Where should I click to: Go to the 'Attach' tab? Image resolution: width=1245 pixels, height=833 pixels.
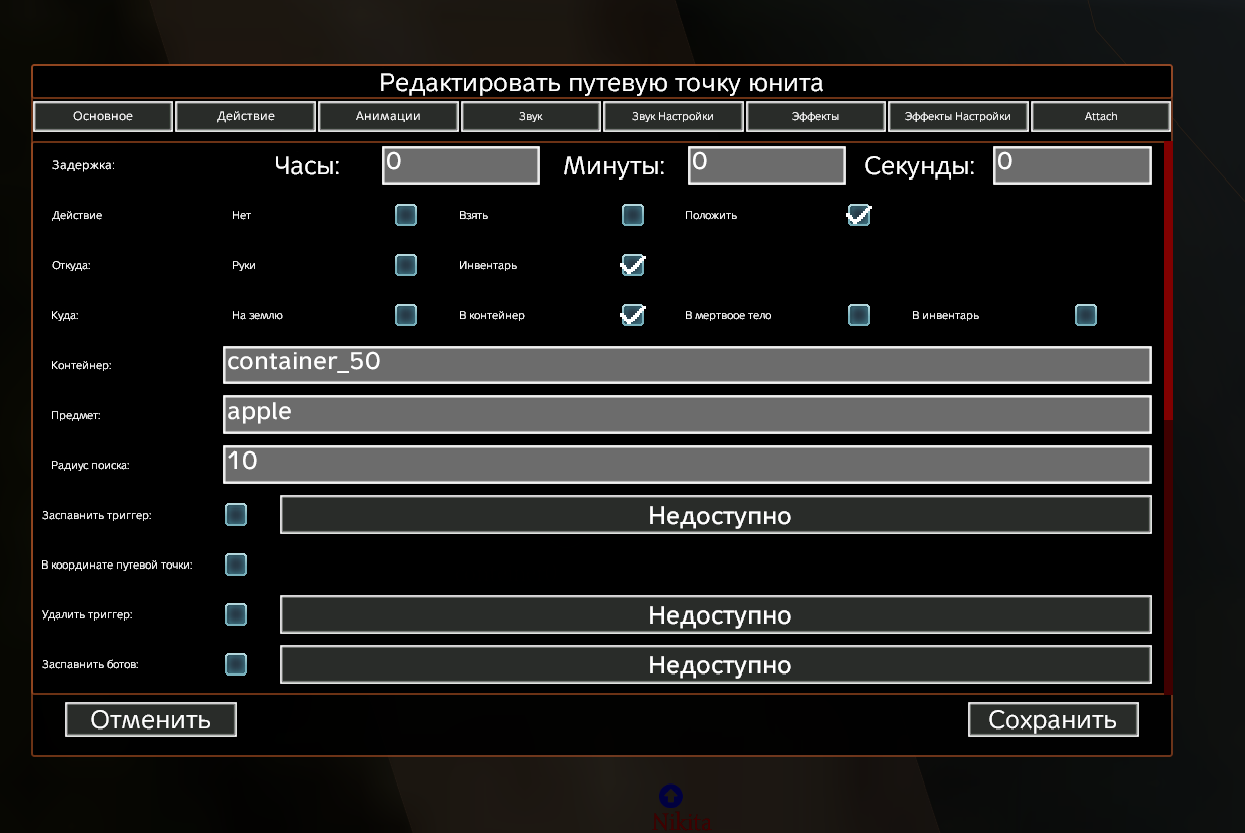pyautogui.click(x=1100, y=116)
